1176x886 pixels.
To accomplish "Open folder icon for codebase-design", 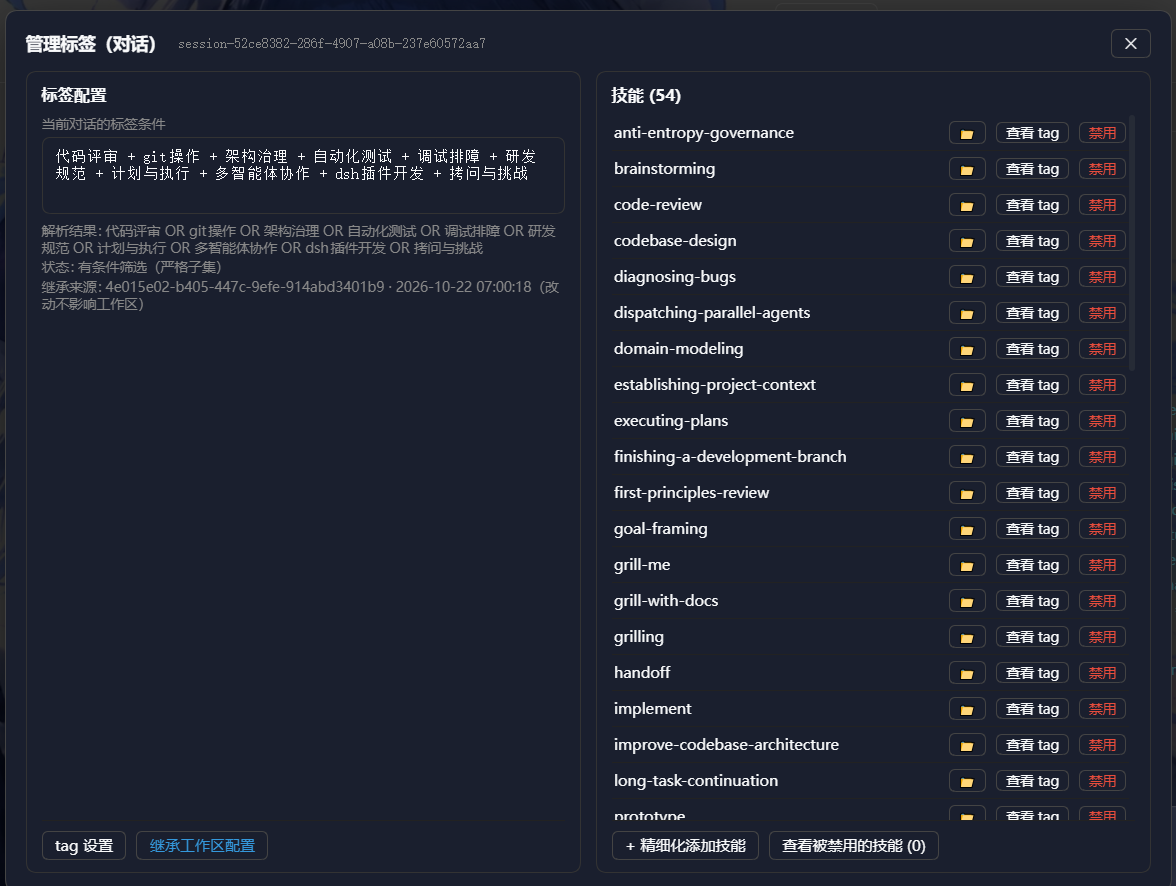I will coord(967,242).
